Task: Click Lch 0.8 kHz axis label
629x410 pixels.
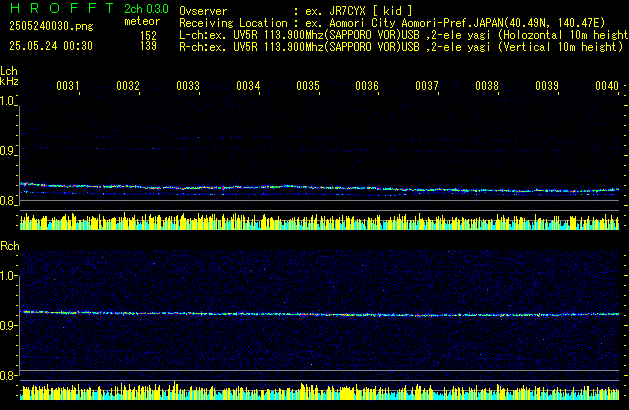Action: [x=8, y=201]
